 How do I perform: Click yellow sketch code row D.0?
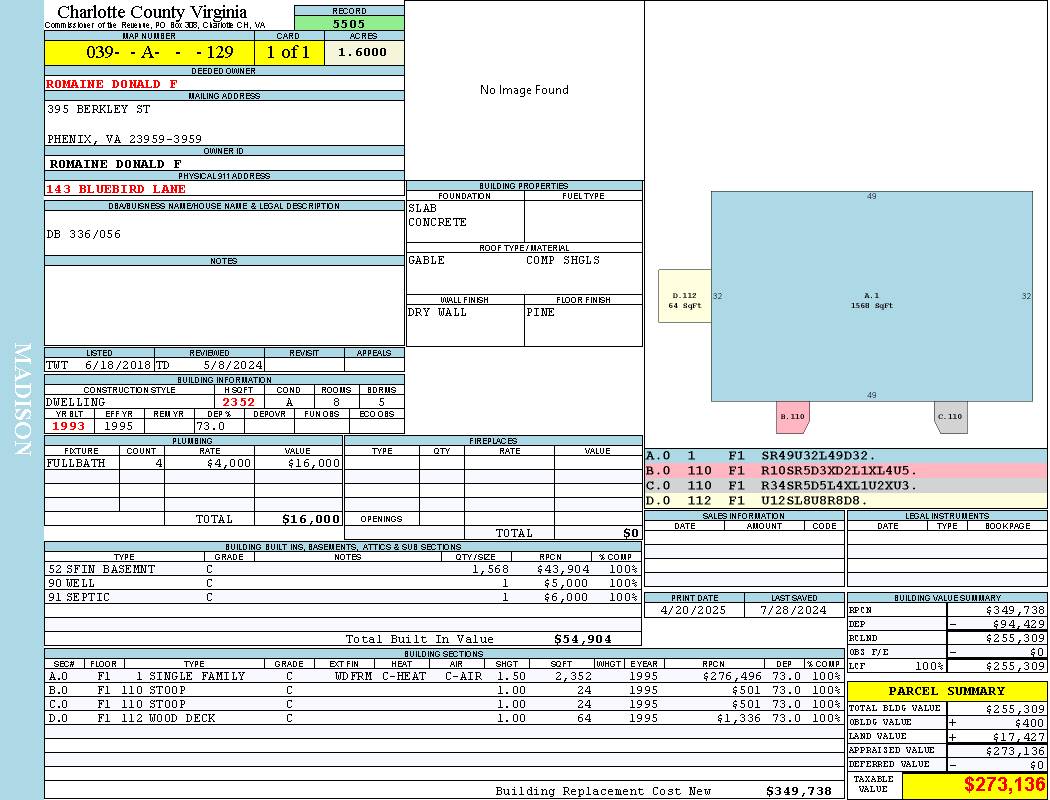tap(846, 500)
